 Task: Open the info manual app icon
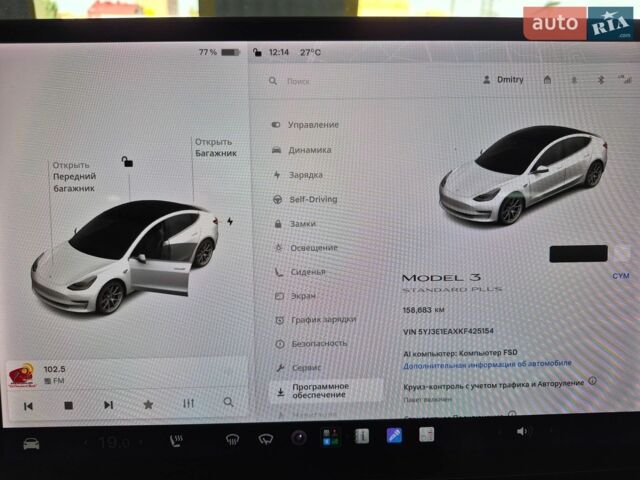tap(362, 436)
